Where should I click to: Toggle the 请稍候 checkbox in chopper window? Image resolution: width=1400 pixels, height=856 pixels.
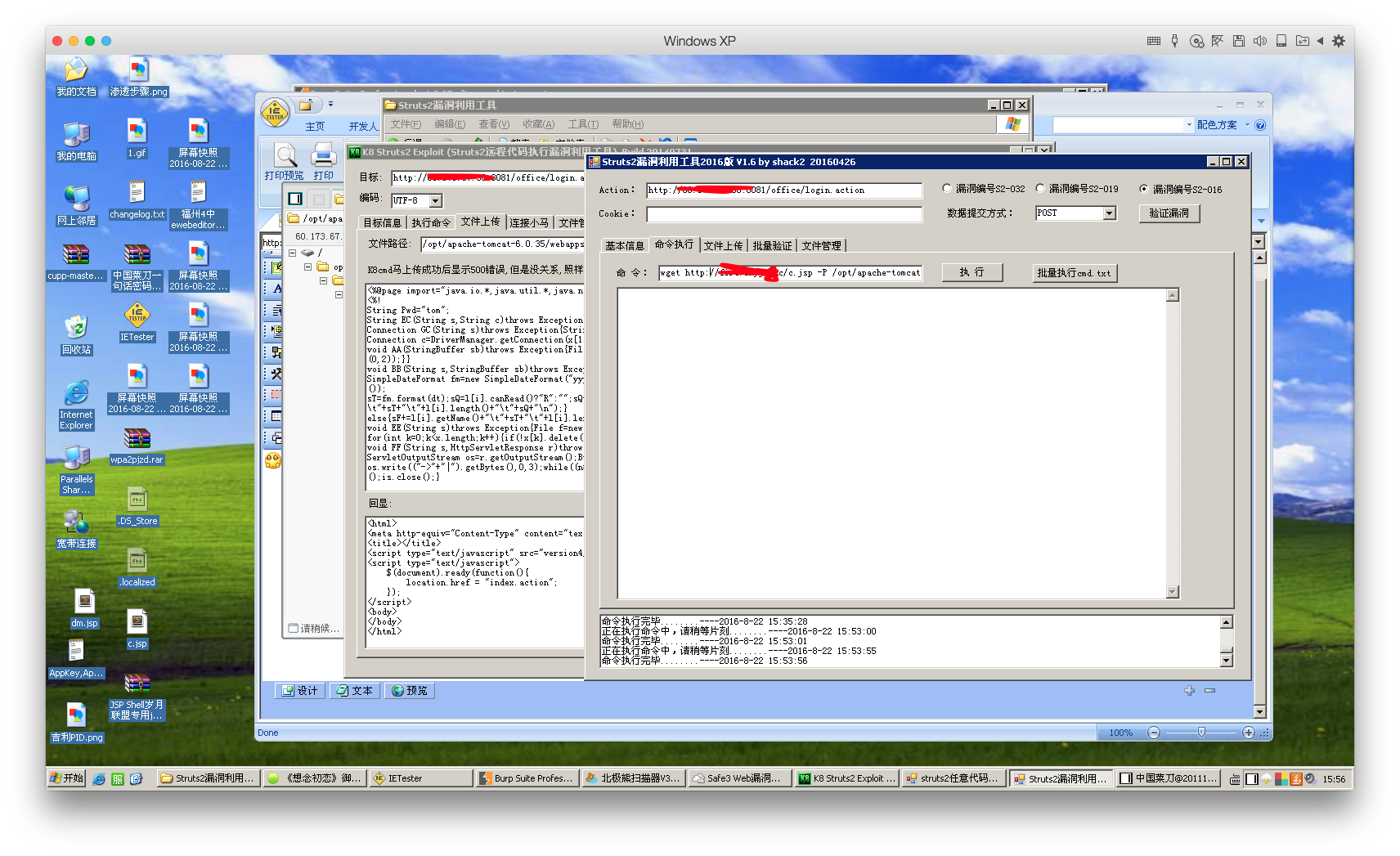tap(293, 628)
